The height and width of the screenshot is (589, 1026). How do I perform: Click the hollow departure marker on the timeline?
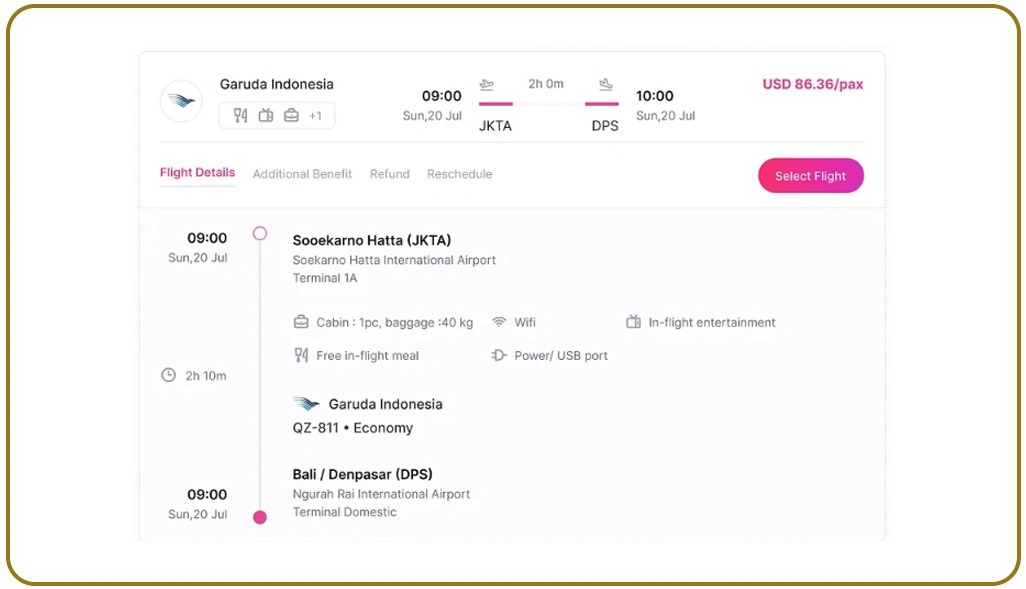[x=260, y=234]
